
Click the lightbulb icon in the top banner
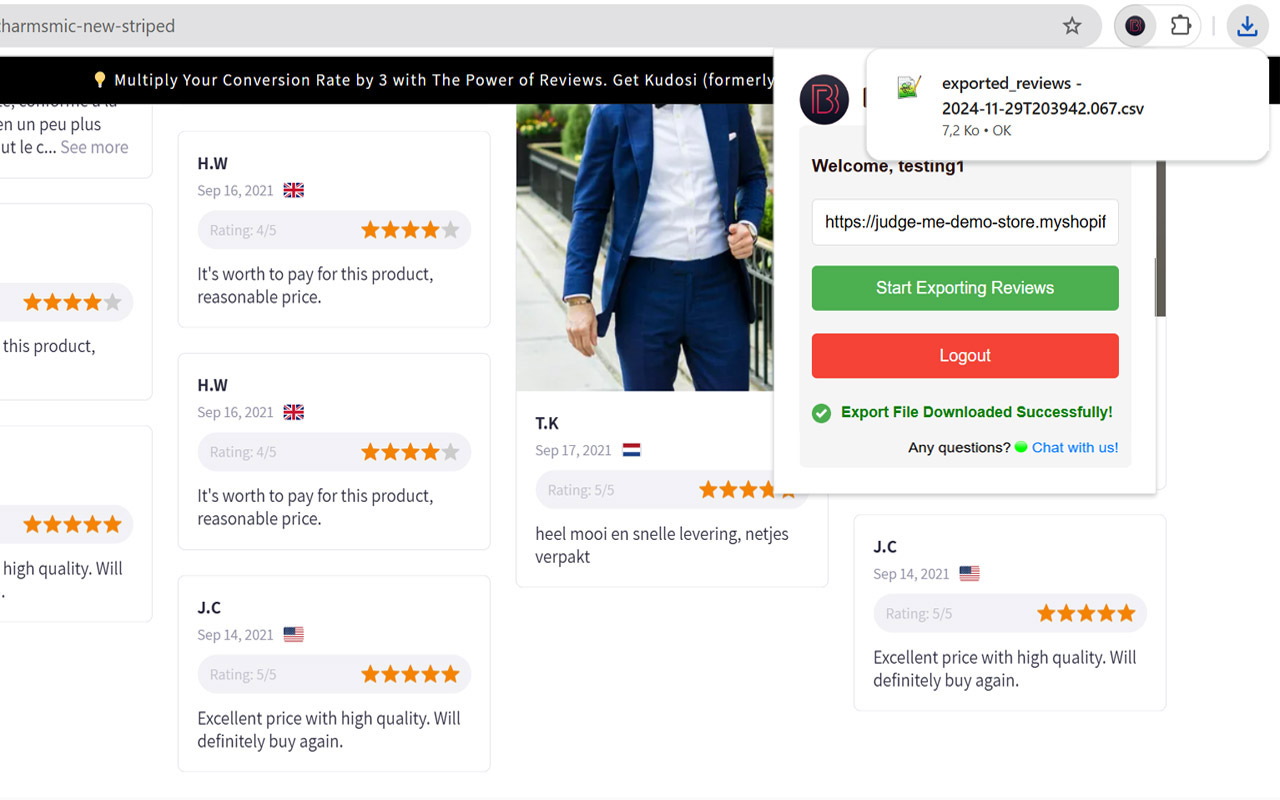pyautogui.click(x=99, y=79)
